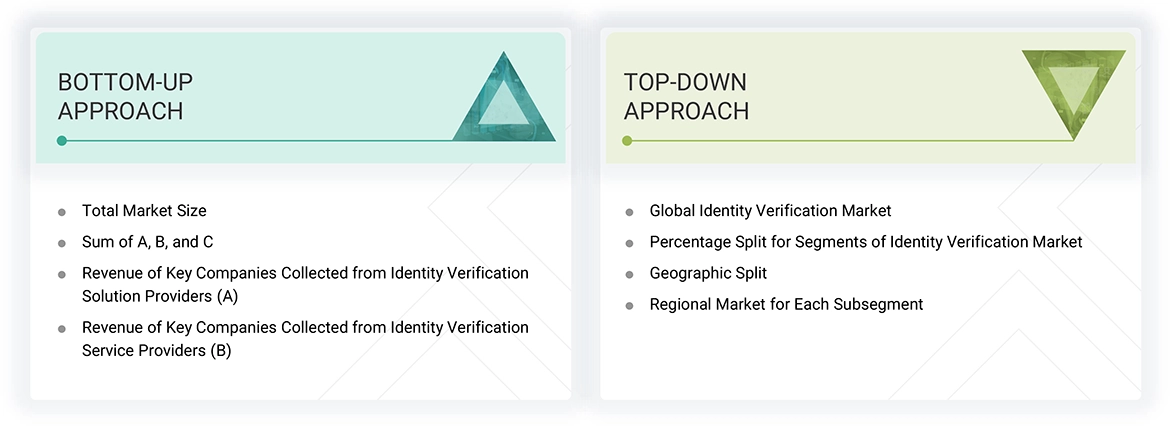Click the Top-Down Approach heading
This screenshot has width=1170, height=426.
(x=686, y=96)
